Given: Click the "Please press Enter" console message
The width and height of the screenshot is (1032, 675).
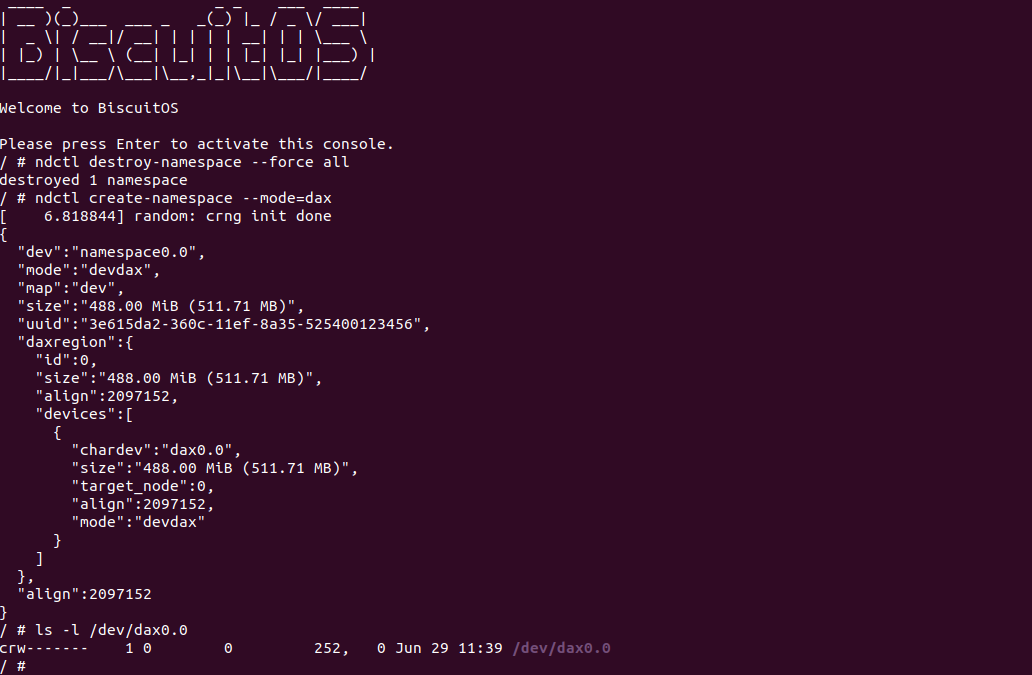Looking at the screenshot, I should (x=197, y=144).
